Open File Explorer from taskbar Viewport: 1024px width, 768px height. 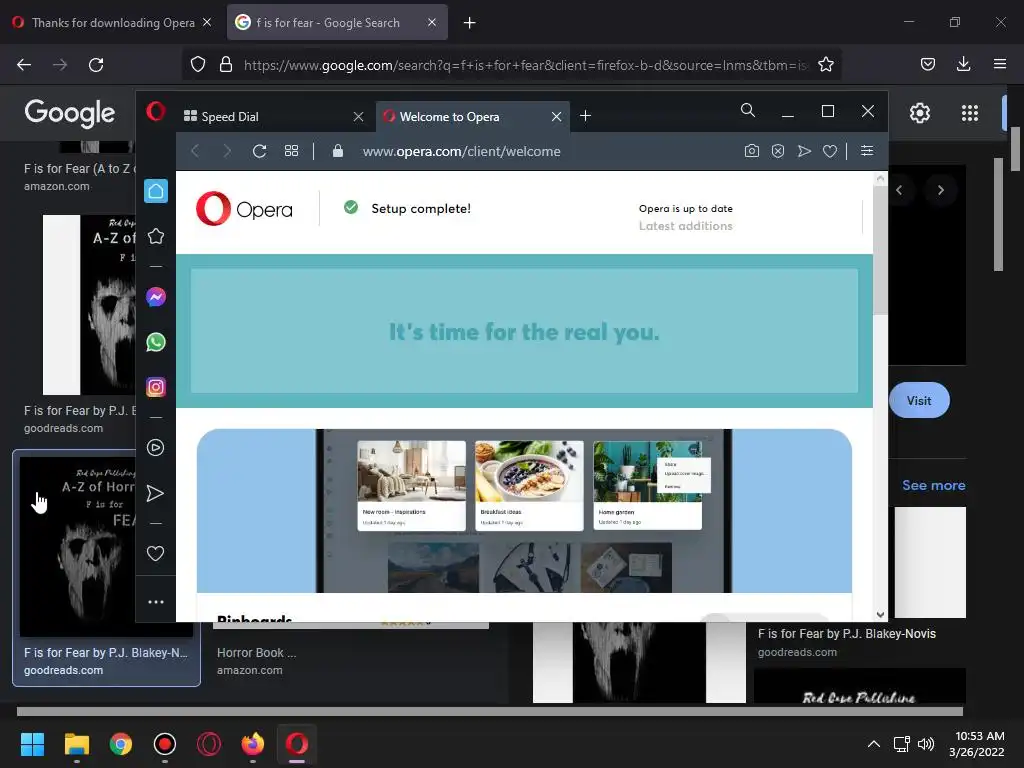pyautogui.click(x=76, y=744)
